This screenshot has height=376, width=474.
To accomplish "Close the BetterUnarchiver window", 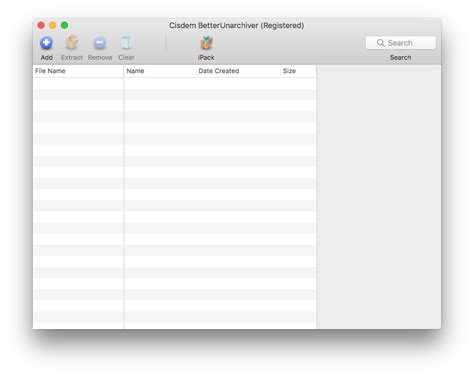I will tap(41, 25).
